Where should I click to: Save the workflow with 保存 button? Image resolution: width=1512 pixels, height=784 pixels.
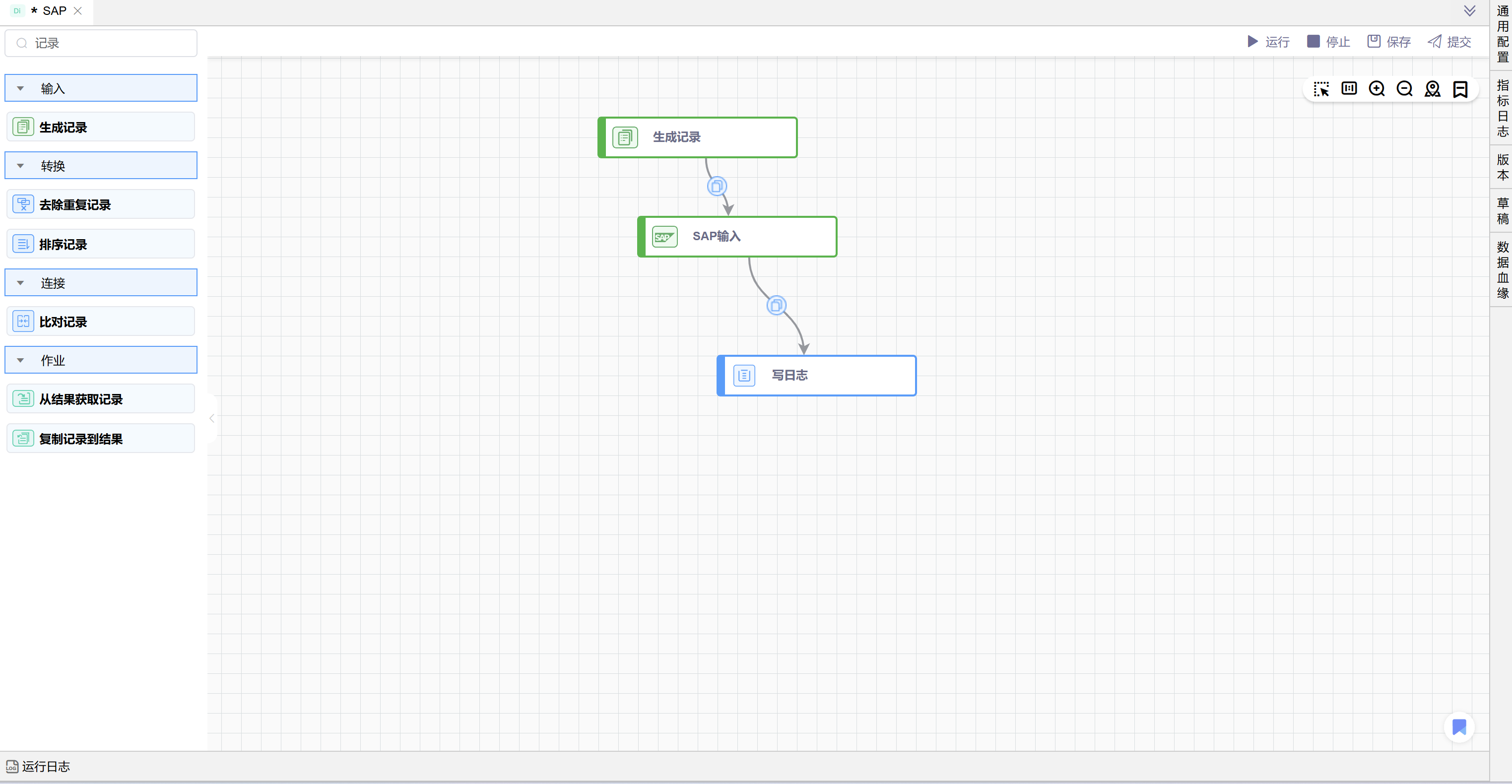[1389, 42]
